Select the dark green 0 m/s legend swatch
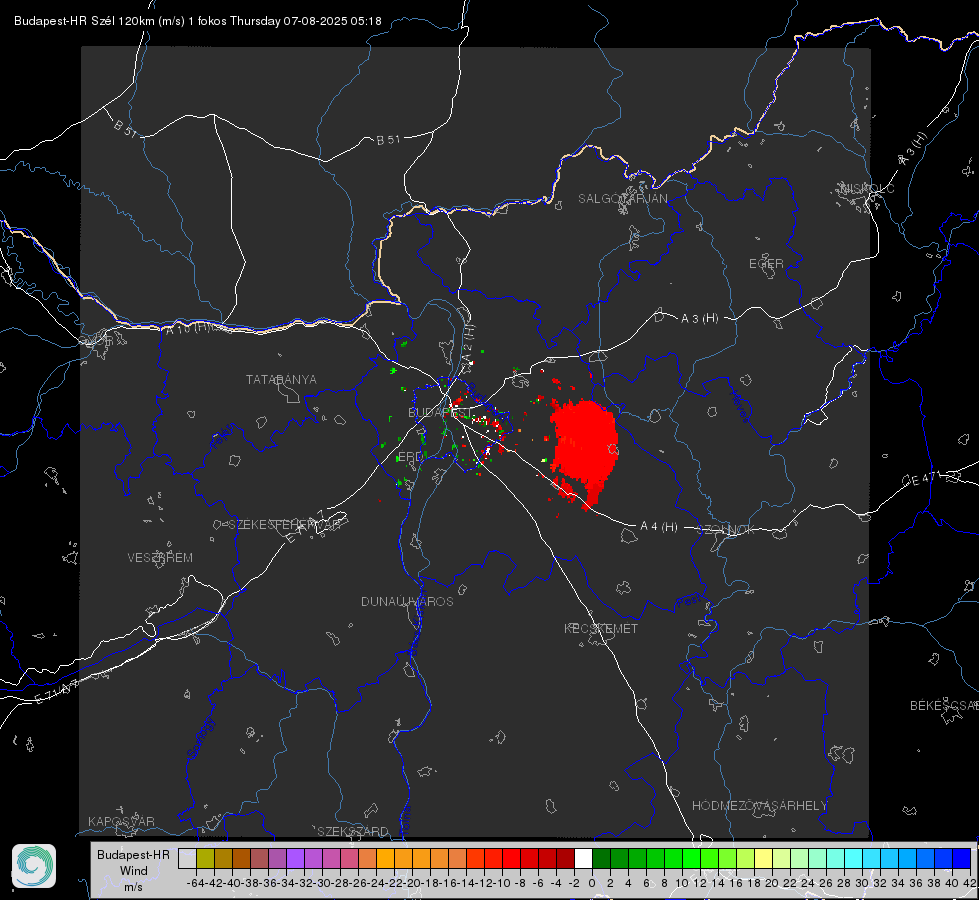Screen dimensions: 979x900 click(x=601, y=858)
